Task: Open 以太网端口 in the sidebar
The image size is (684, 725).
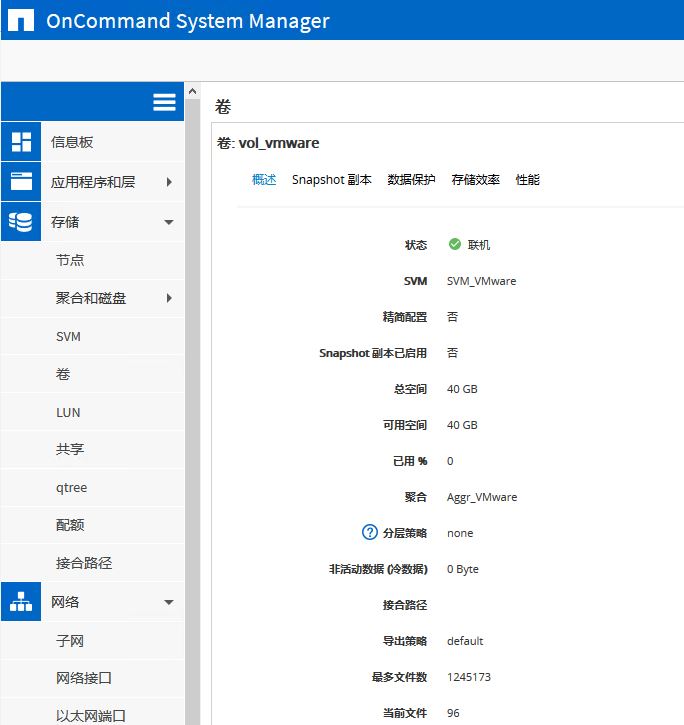Action: [91, 716]
